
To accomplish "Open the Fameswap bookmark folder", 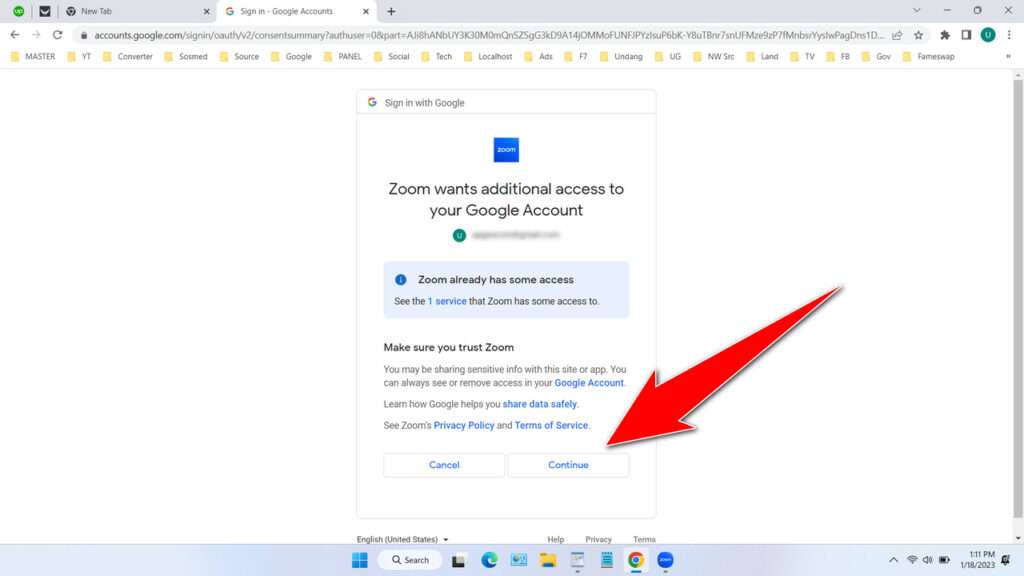I will [929, 57].
